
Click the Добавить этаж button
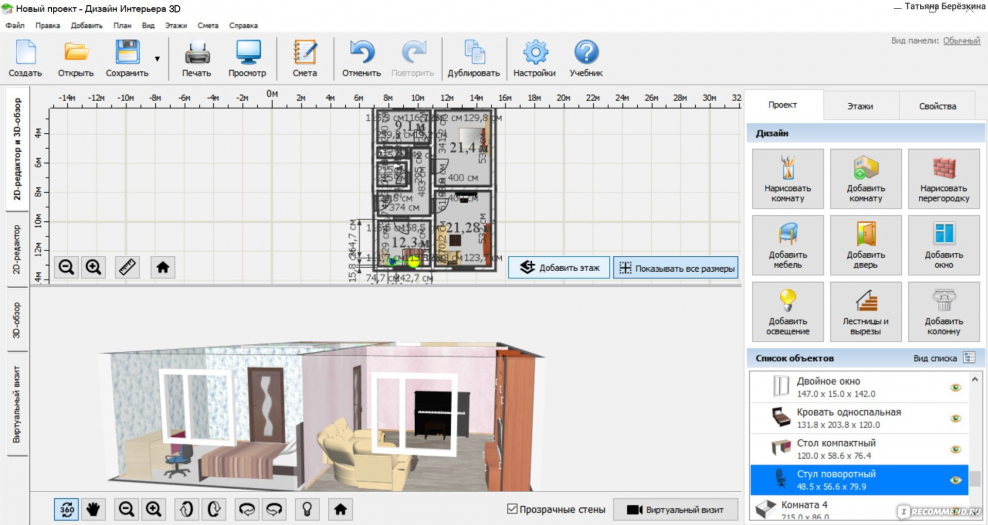point(559,267)
